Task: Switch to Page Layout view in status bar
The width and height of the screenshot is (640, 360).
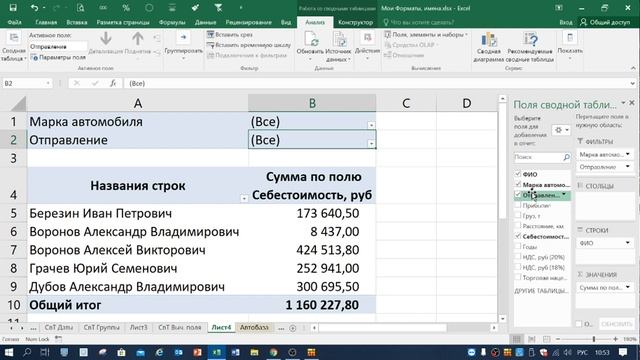Action: point(531,339)
